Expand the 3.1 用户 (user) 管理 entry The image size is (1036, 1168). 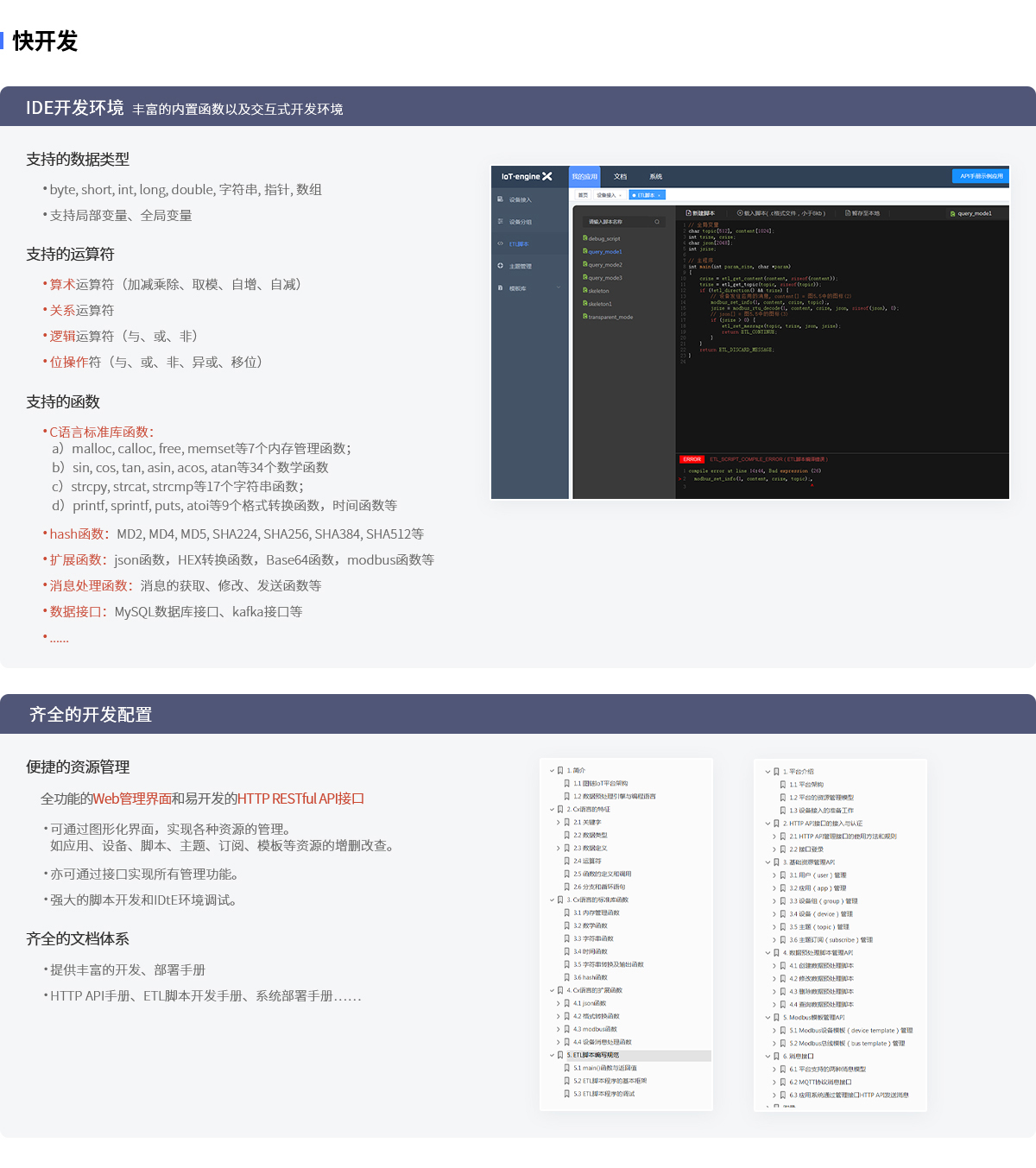coord(774,875)
